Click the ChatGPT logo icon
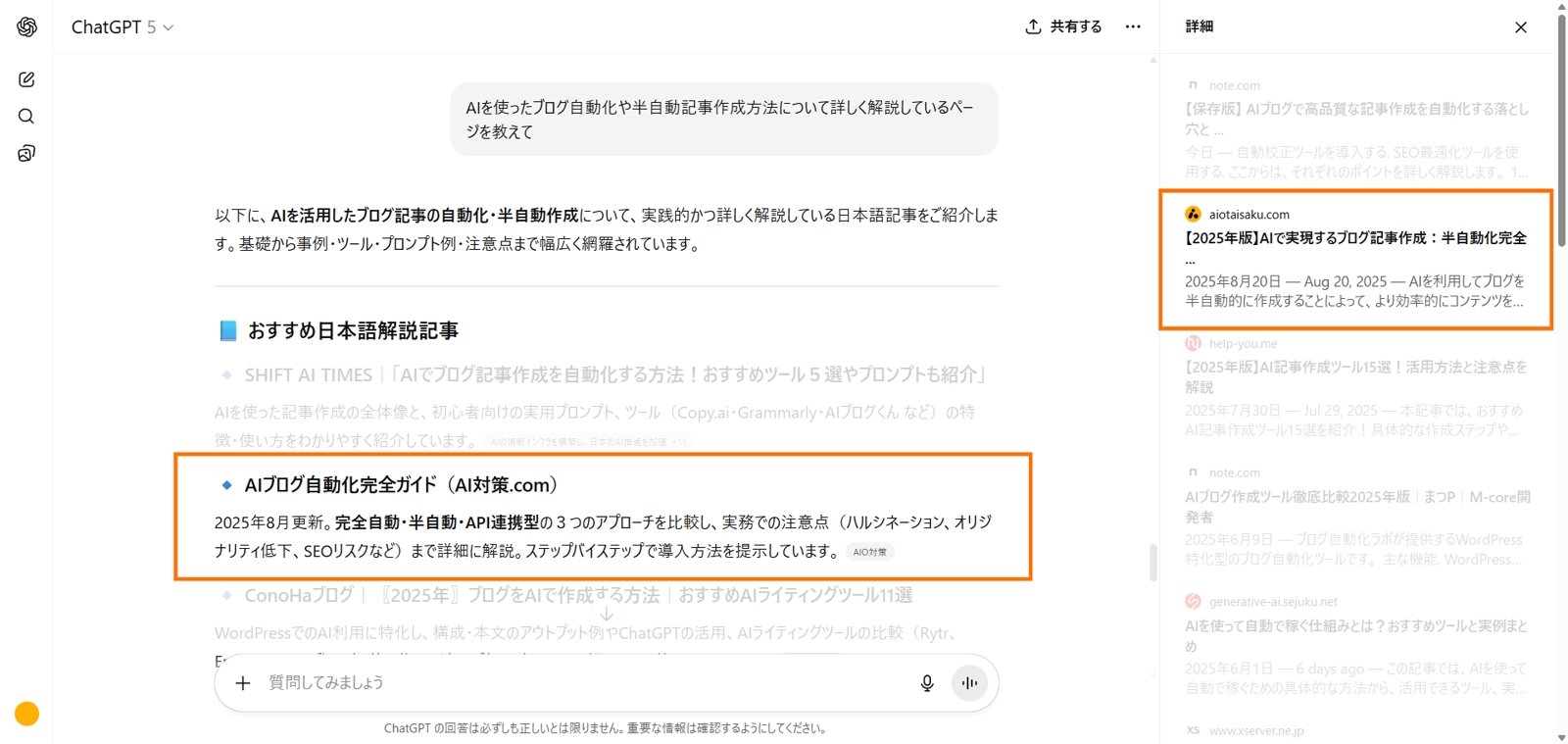The width and height of the screenshot is (1568, 744). pos(26,27)
